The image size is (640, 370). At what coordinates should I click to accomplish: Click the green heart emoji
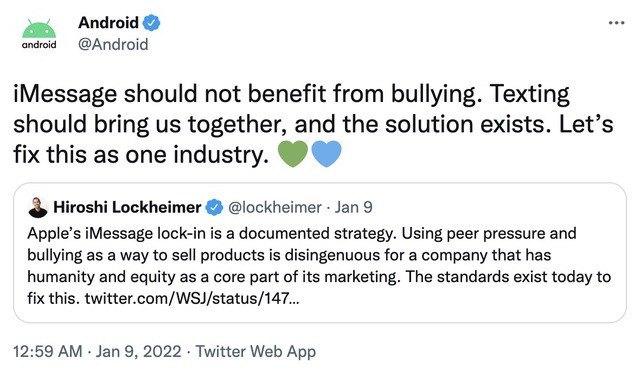coord(293,154)
